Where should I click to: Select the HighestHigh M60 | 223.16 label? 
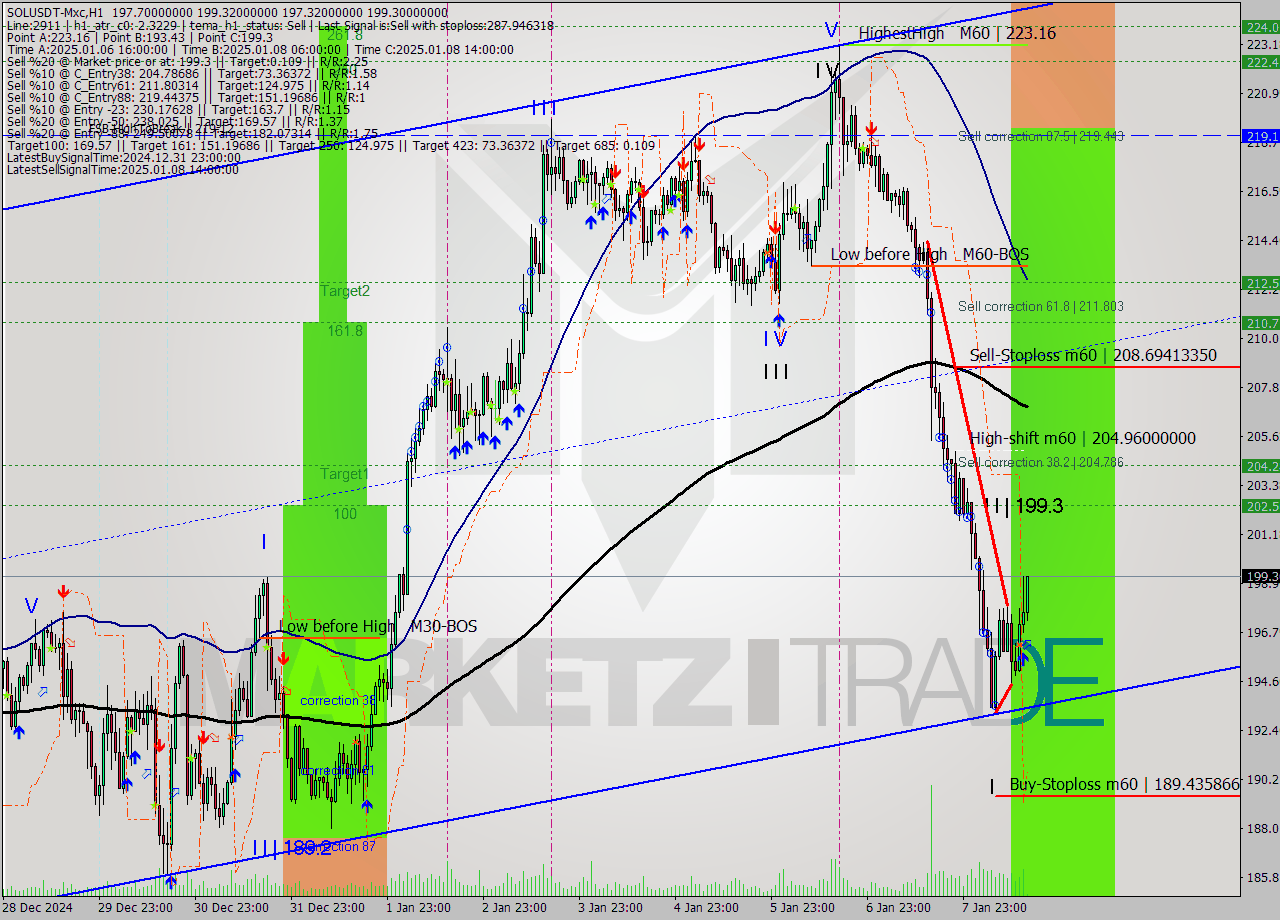957,33
